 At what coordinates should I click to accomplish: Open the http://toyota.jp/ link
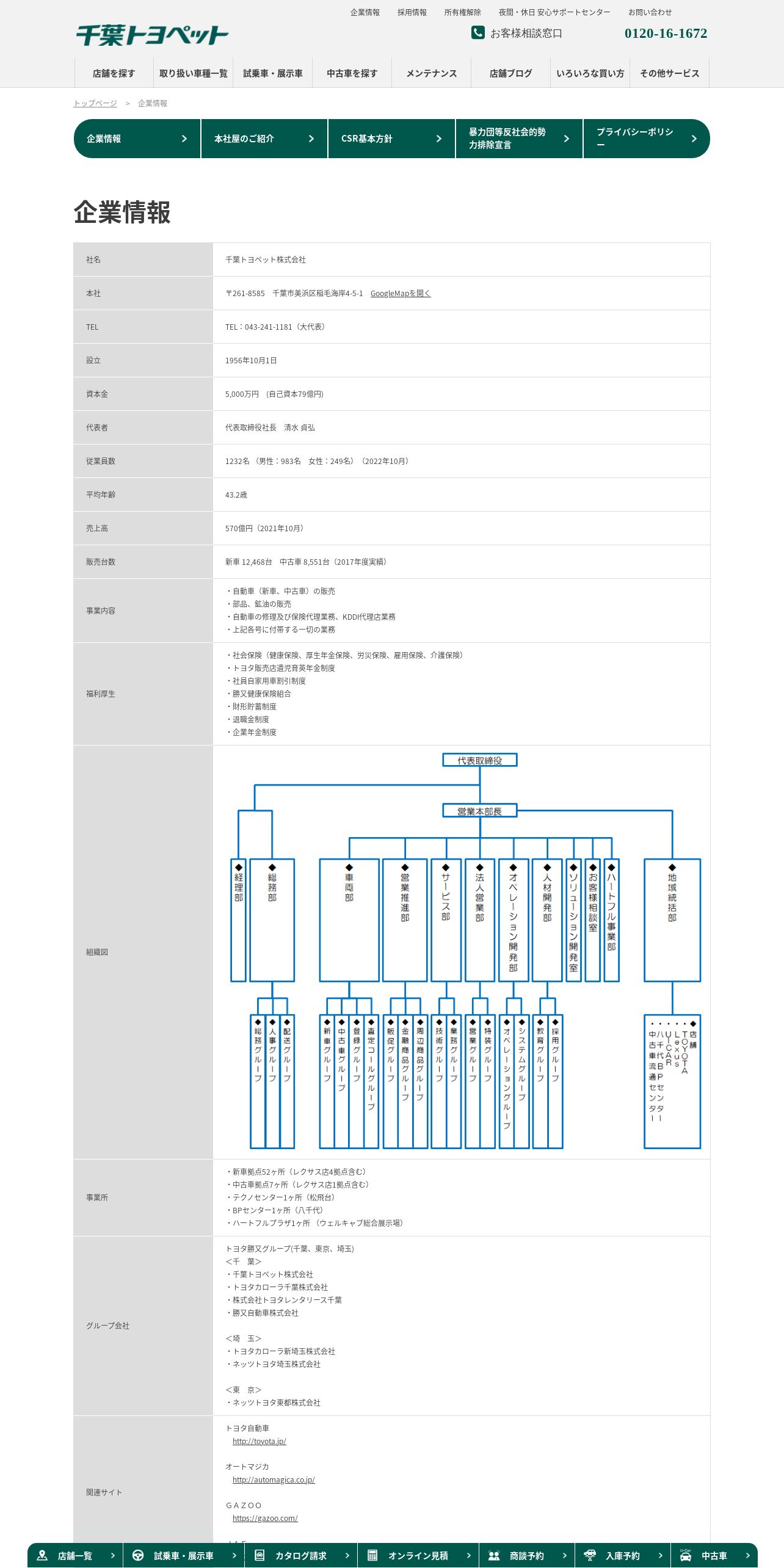(260, 1441)
